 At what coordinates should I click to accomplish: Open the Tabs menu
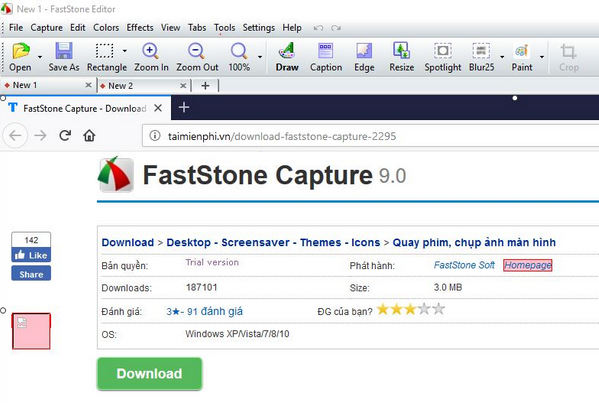[x=197, y=28]
